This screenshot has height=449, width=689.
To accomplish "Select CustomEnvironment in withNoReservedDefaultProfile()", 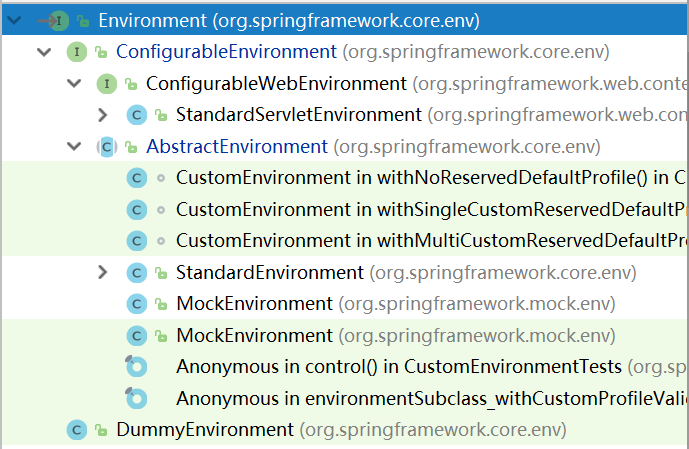I will [344, 178].
